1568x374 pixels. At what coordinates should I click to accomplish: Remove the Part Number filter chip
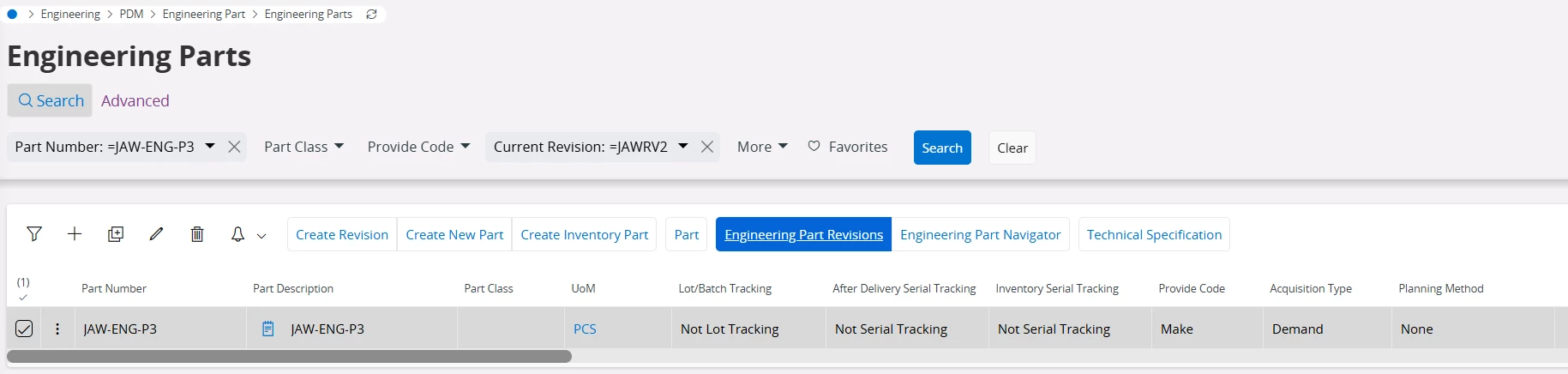(234, 147)
